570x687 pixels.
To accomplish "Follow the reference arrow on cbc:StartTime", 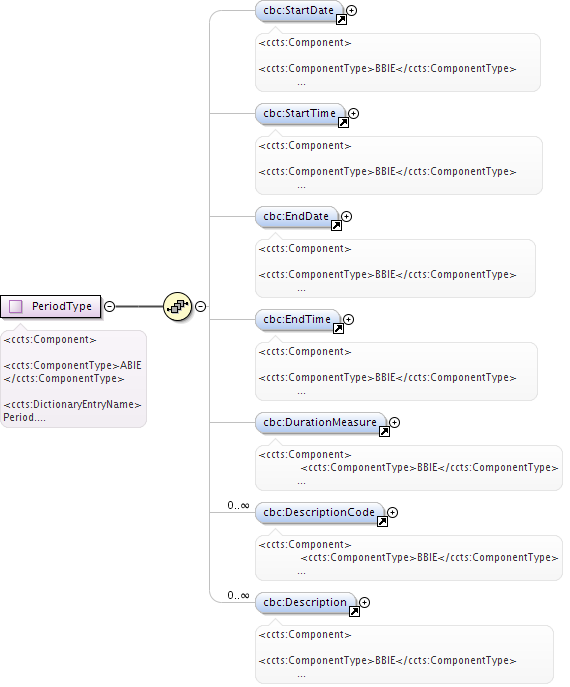I will 343,122.
